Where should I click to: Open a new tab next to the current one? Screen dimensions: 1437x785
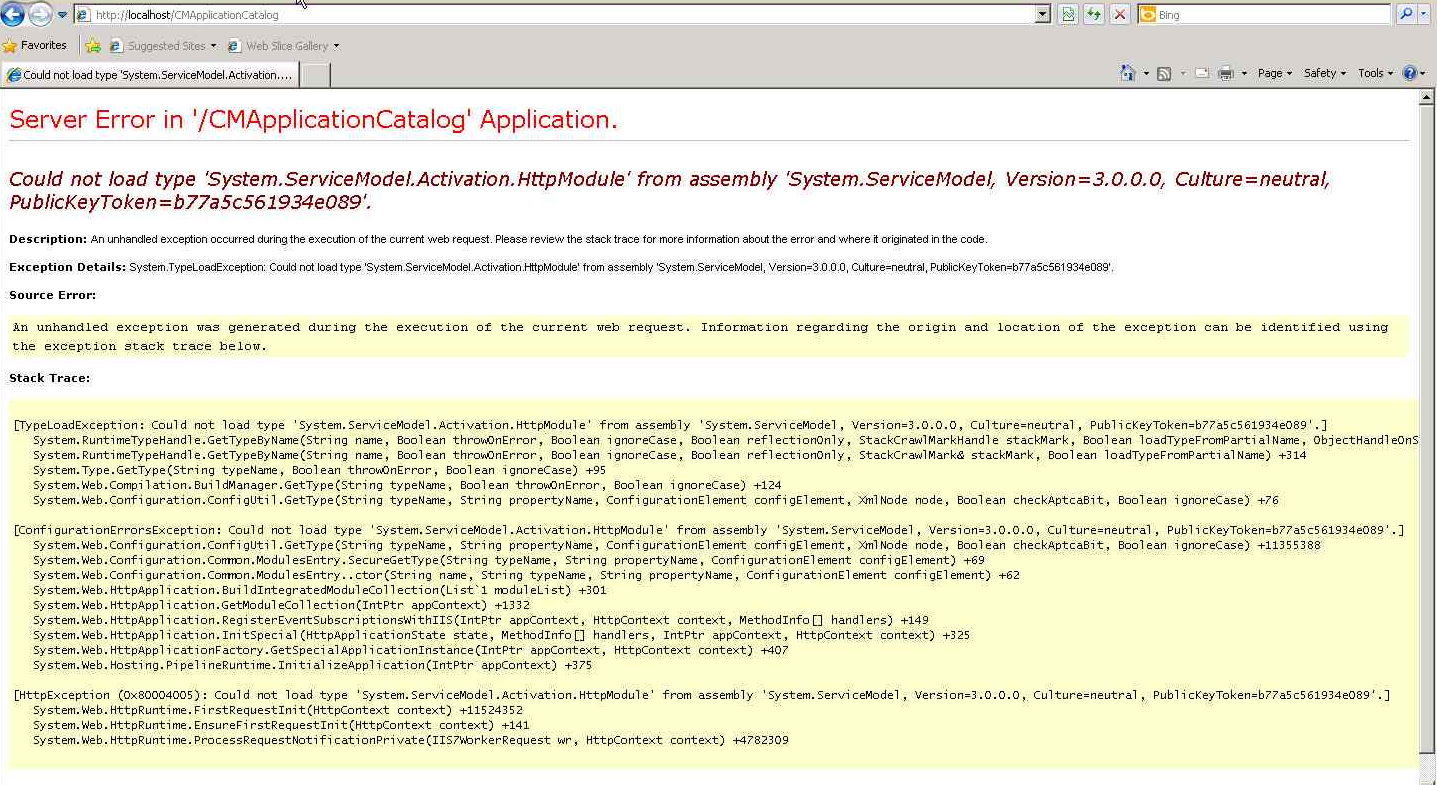coord(313,74)
